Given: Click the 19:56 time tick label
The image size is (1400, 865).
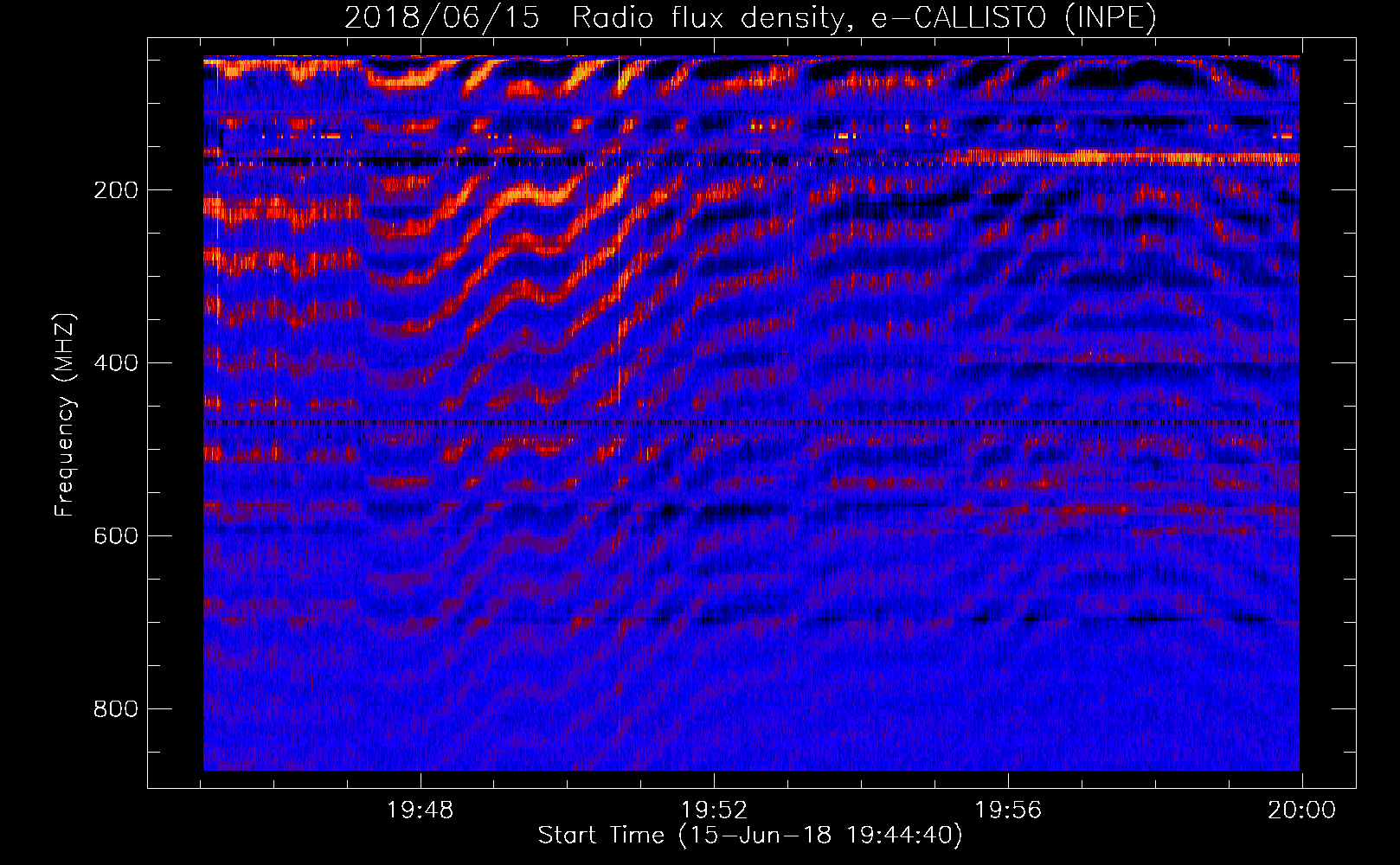Looking at the screenshot, I should pos(1008,811).
